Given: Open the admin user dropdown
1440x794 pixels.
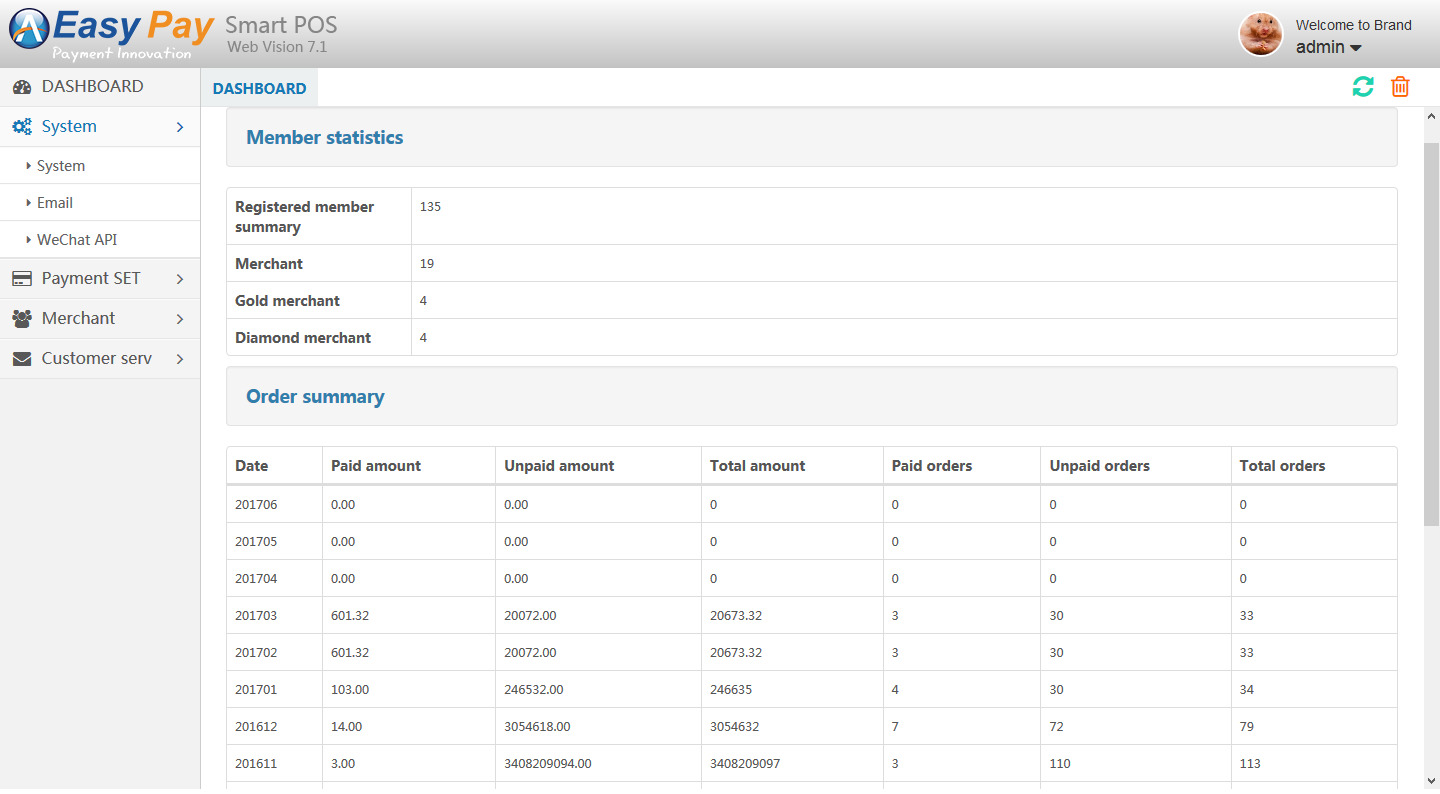Looking at the screenshot, I should coord(1329,48).
